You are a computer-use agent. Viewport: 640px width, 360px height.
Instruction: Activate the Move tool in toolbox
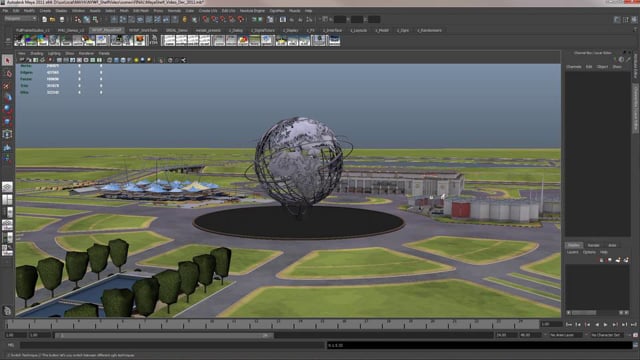point(7,98)
